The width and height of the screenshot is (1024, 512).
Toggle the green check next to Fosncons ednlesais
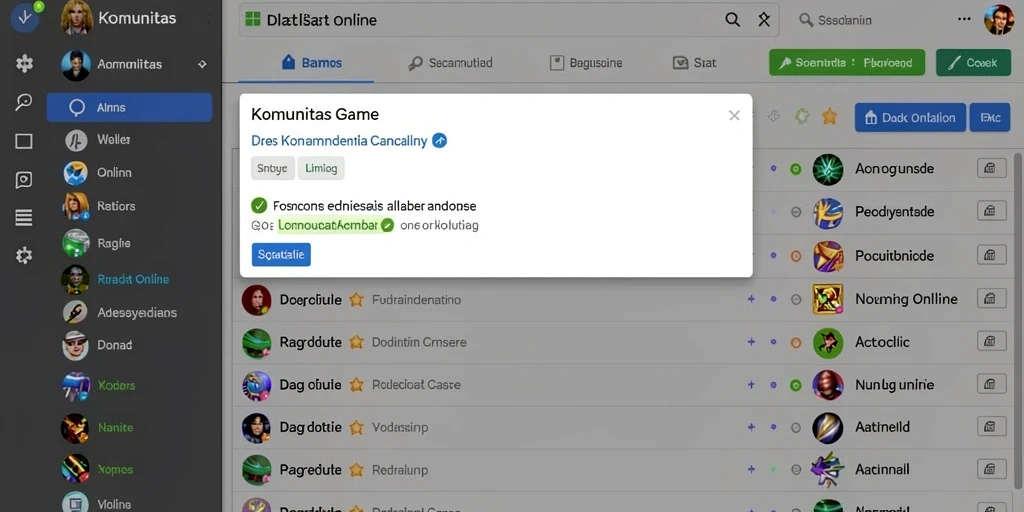(259, 206)
